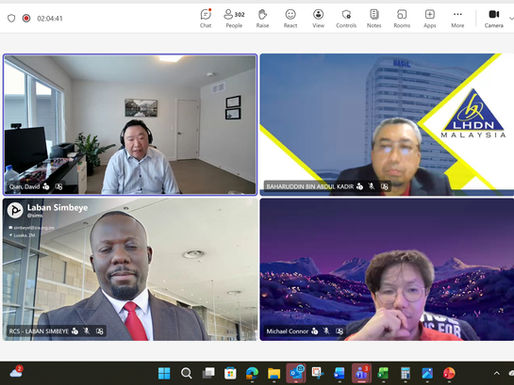Expand the system tray hidden icons

tap(497, 373)
